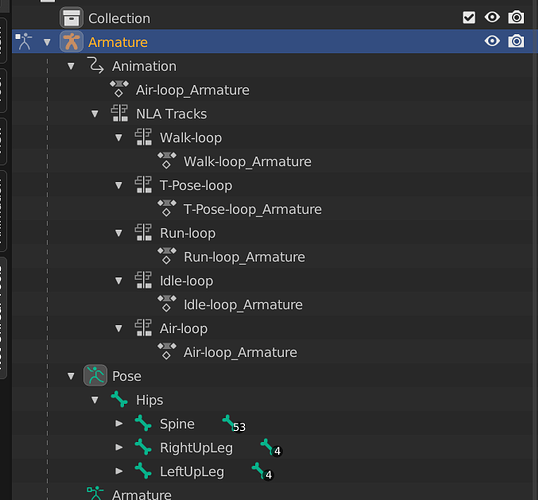Select the highlighted Armature label
The width and height of the screenshot is (538, 500).
tap(118, 42)
